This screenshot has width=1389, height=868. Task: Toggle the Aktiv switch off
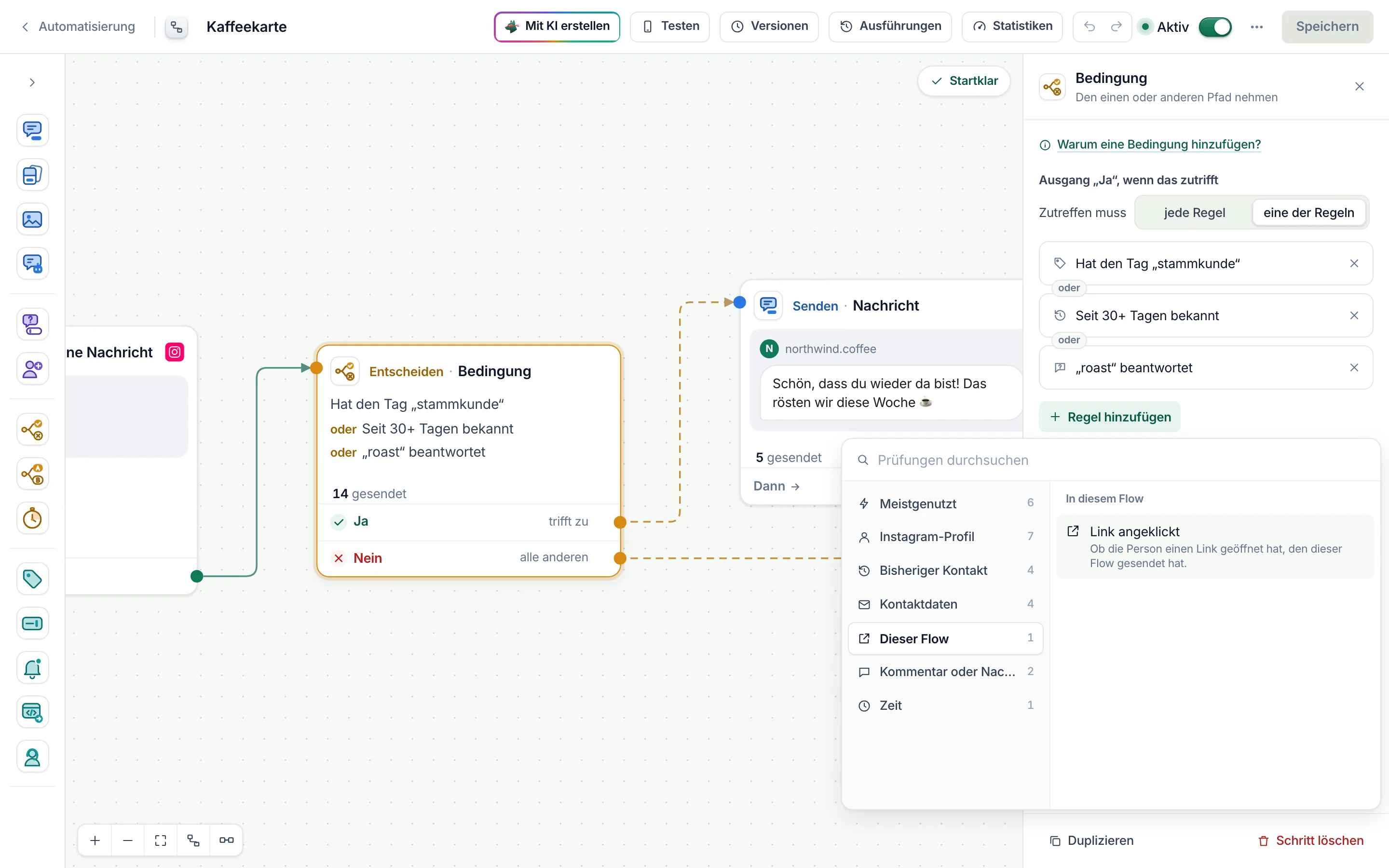coord(1215,27)
